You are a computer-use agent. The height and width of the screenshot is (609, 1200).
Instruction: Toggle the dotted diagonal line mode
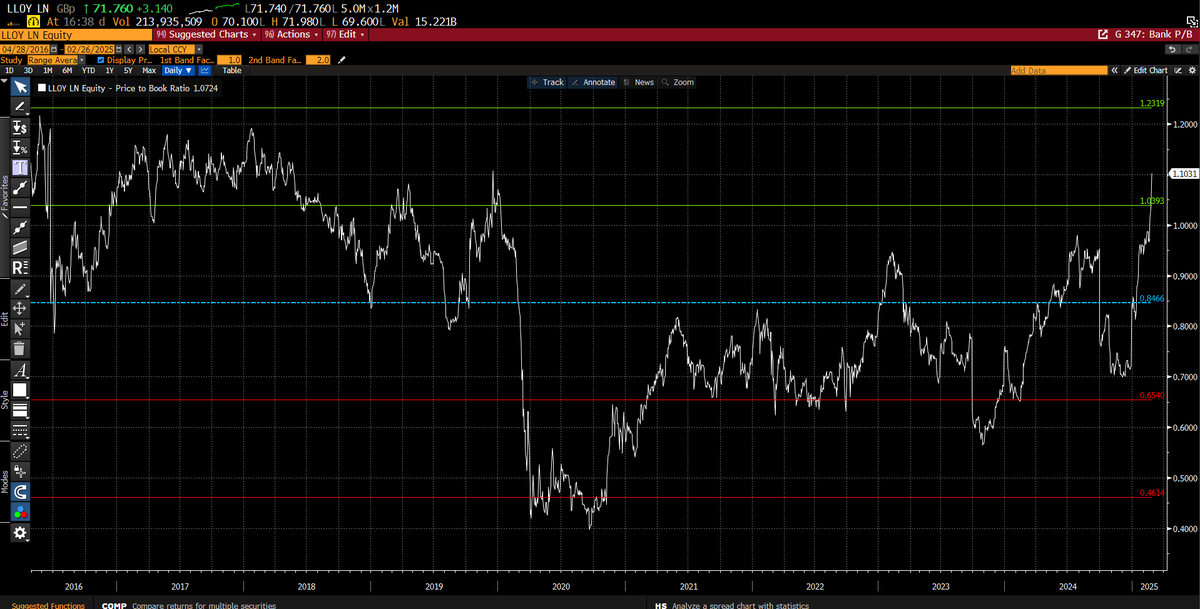pyautogui.click(x=20, y=451)
